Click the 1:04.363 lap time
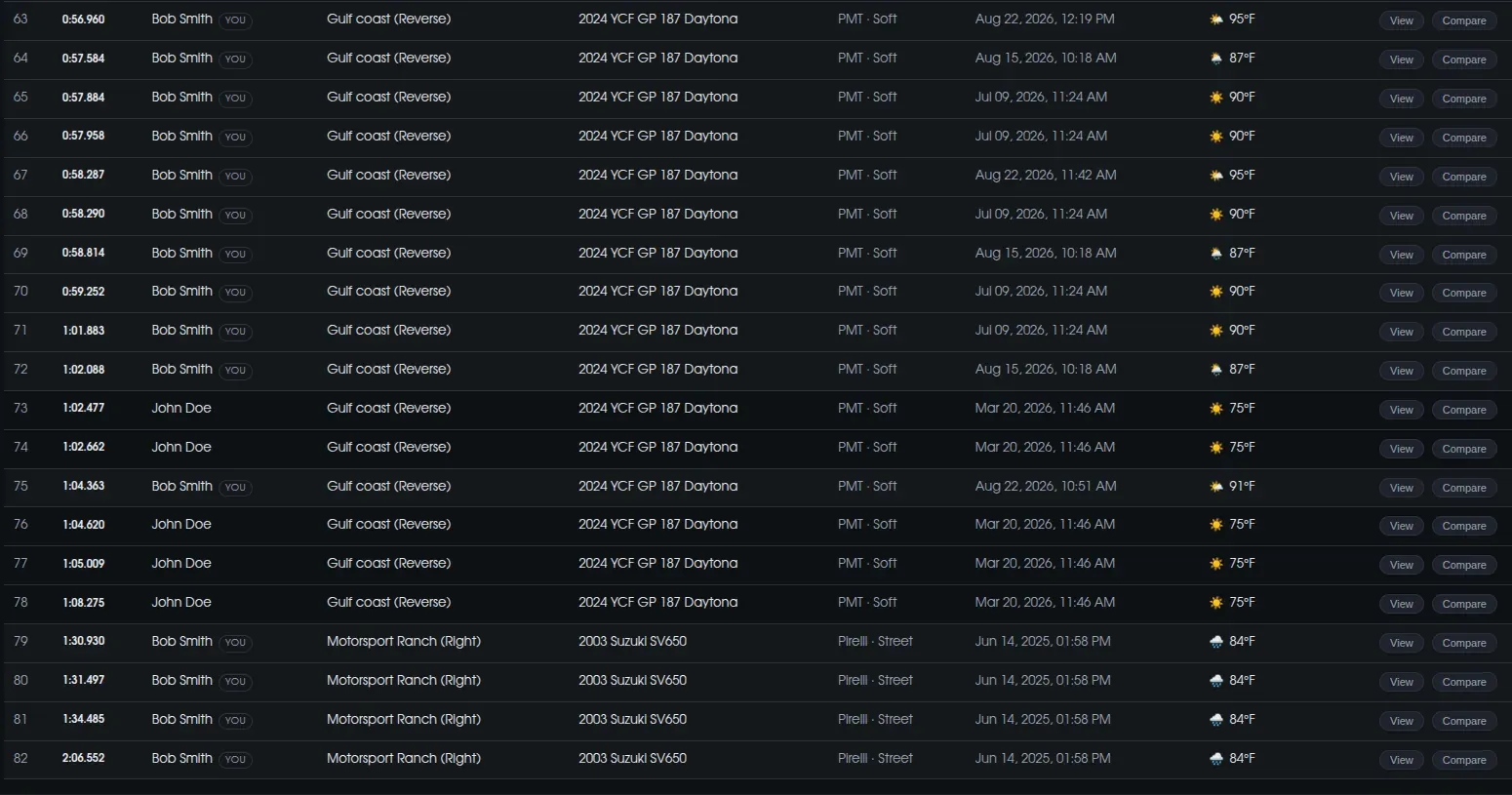1512x795 pixels. [x=83, y=486]
